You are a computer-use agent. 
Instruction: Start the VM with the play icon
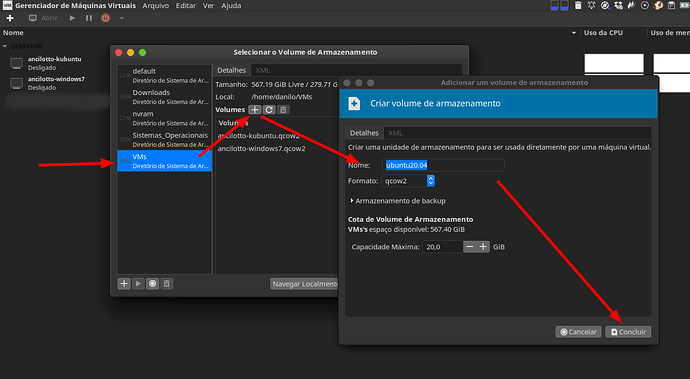pos(72,18)
